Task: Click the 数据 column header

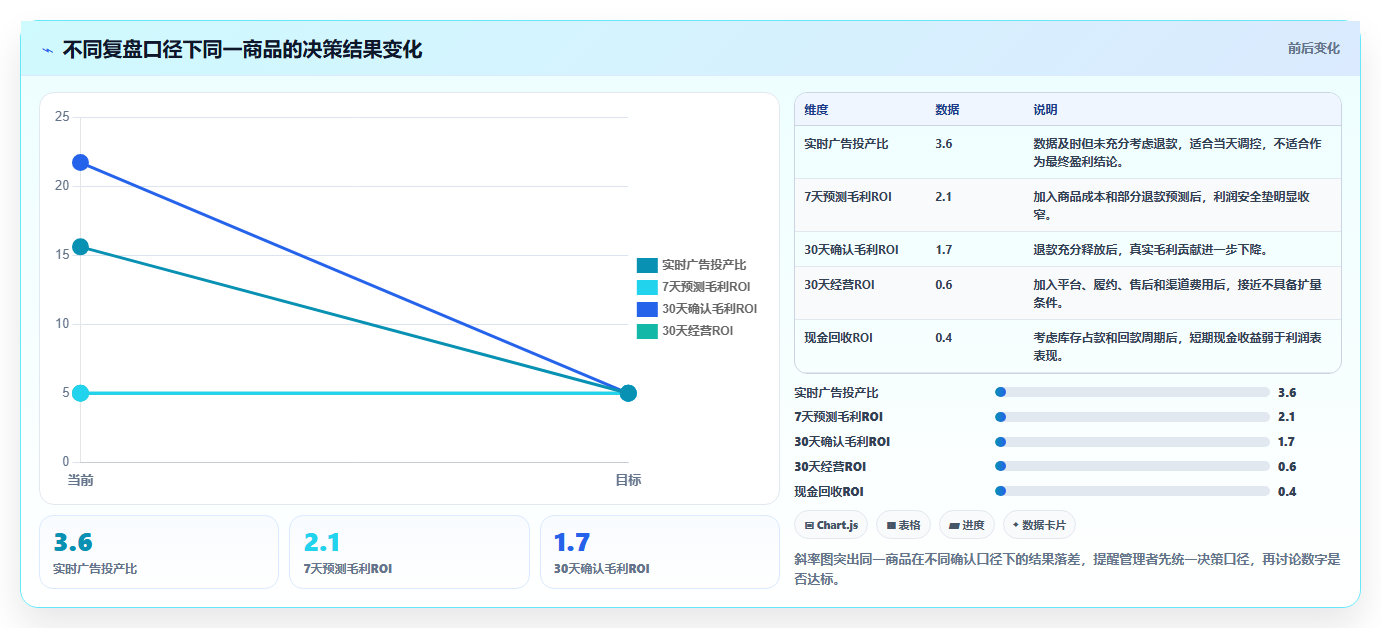Action: pos(947,110)
